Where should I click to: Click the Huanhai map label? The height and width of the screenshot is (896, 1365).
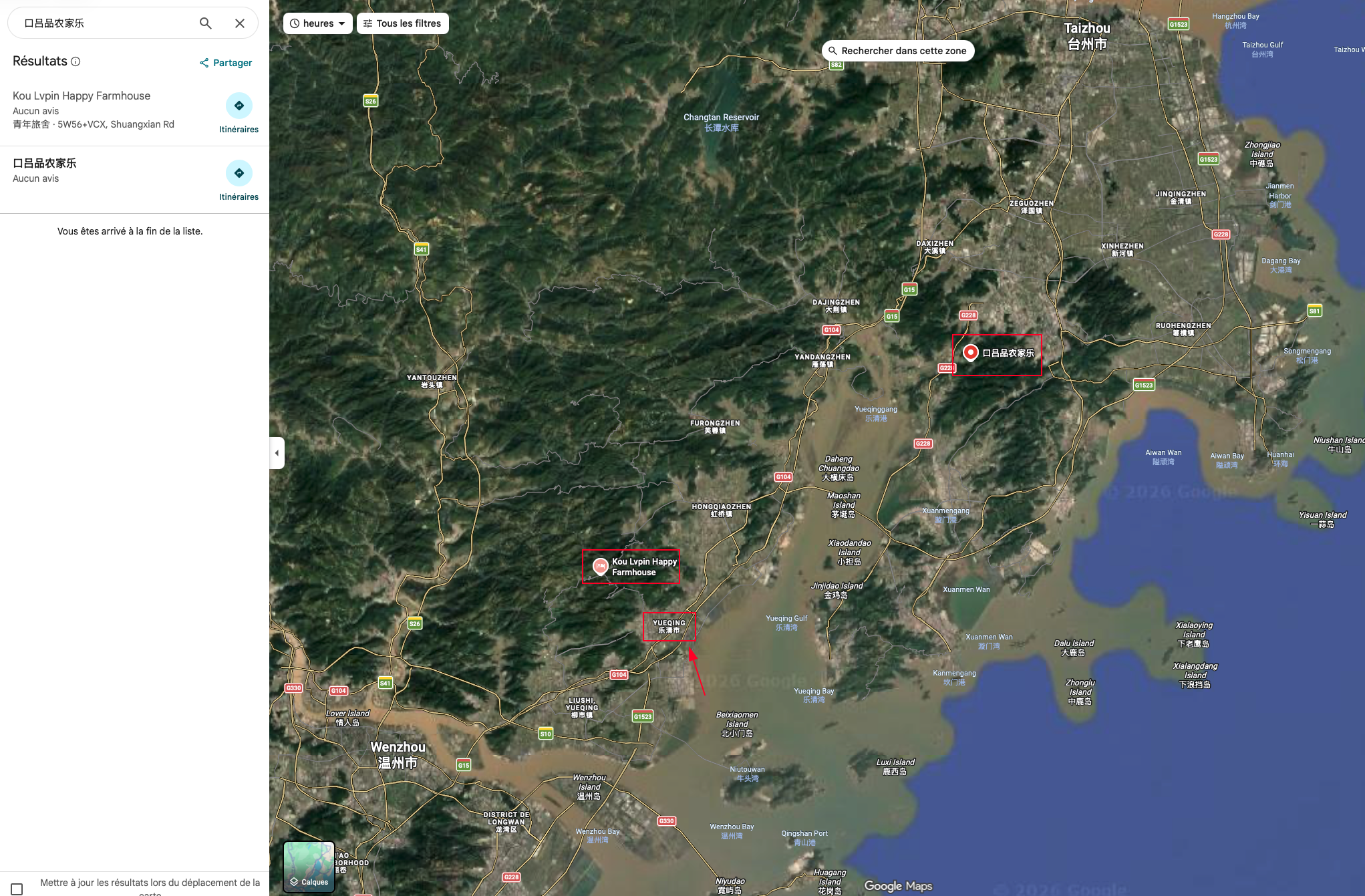pos(1280,459)
